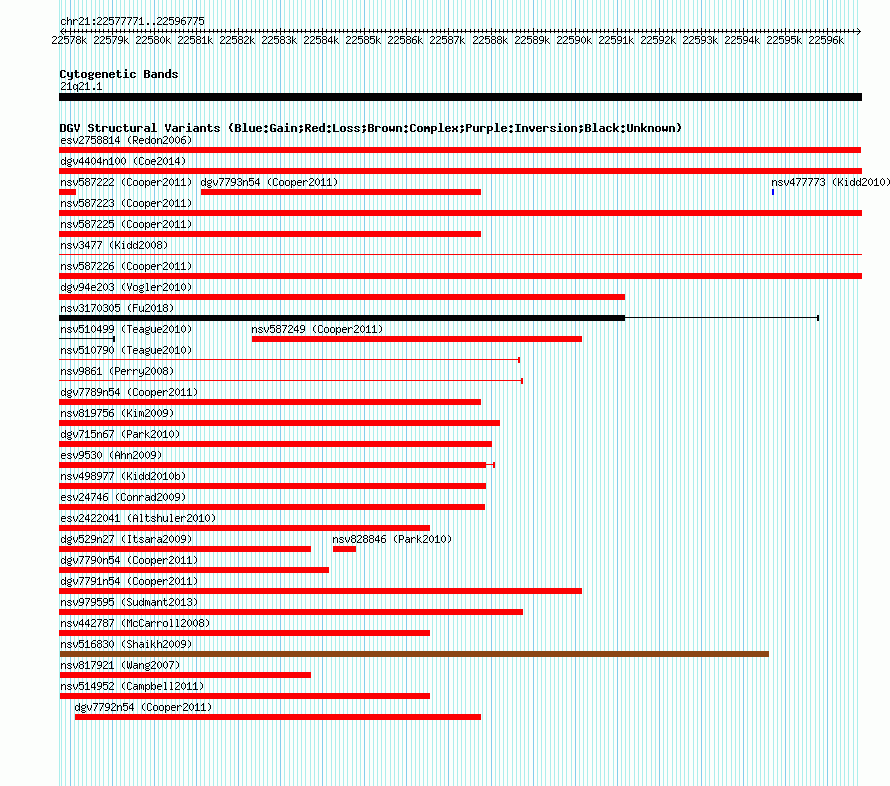
Task: Click the 22587k ruler tick label
Action: point(447,40)
